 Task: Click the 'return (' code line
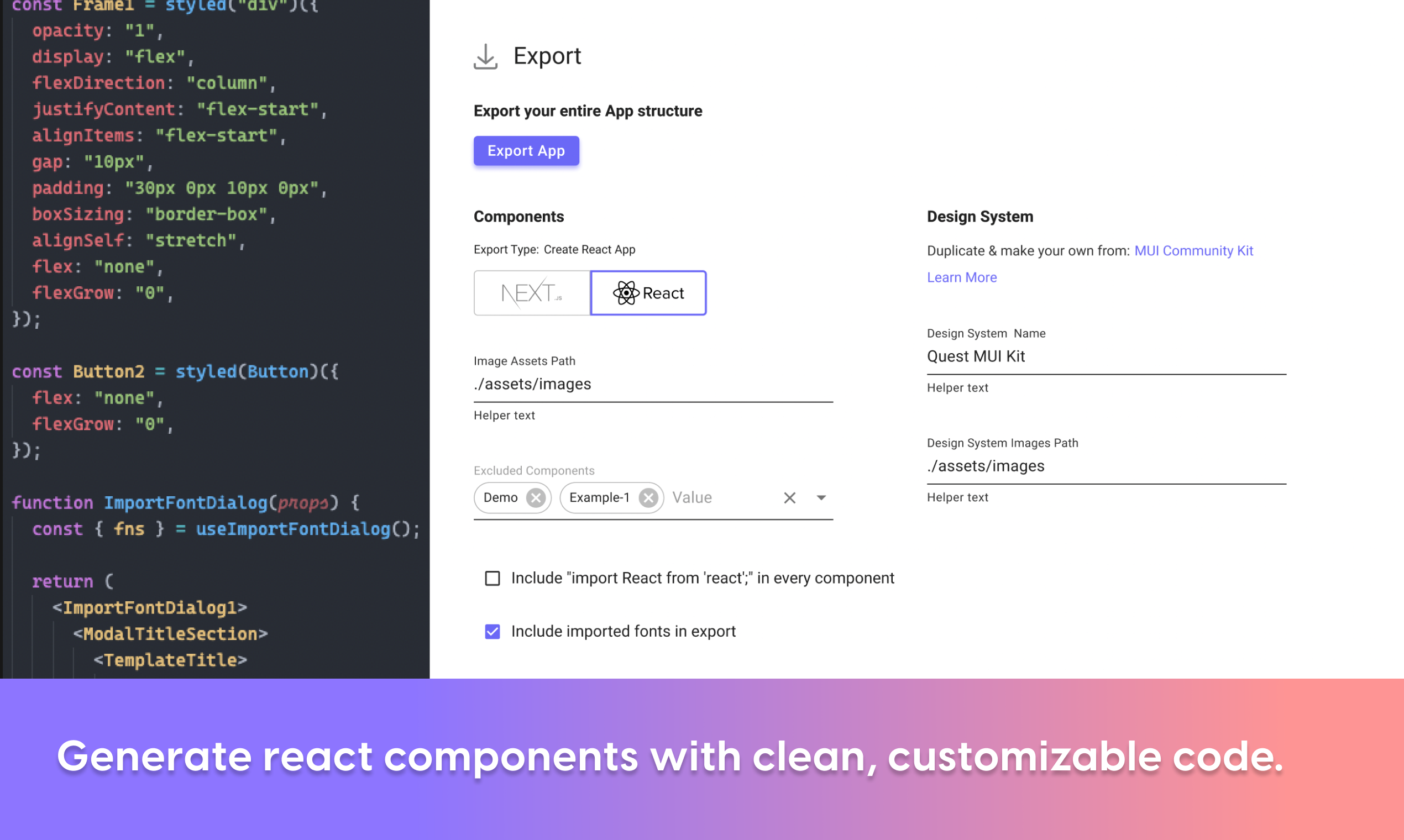73,582
